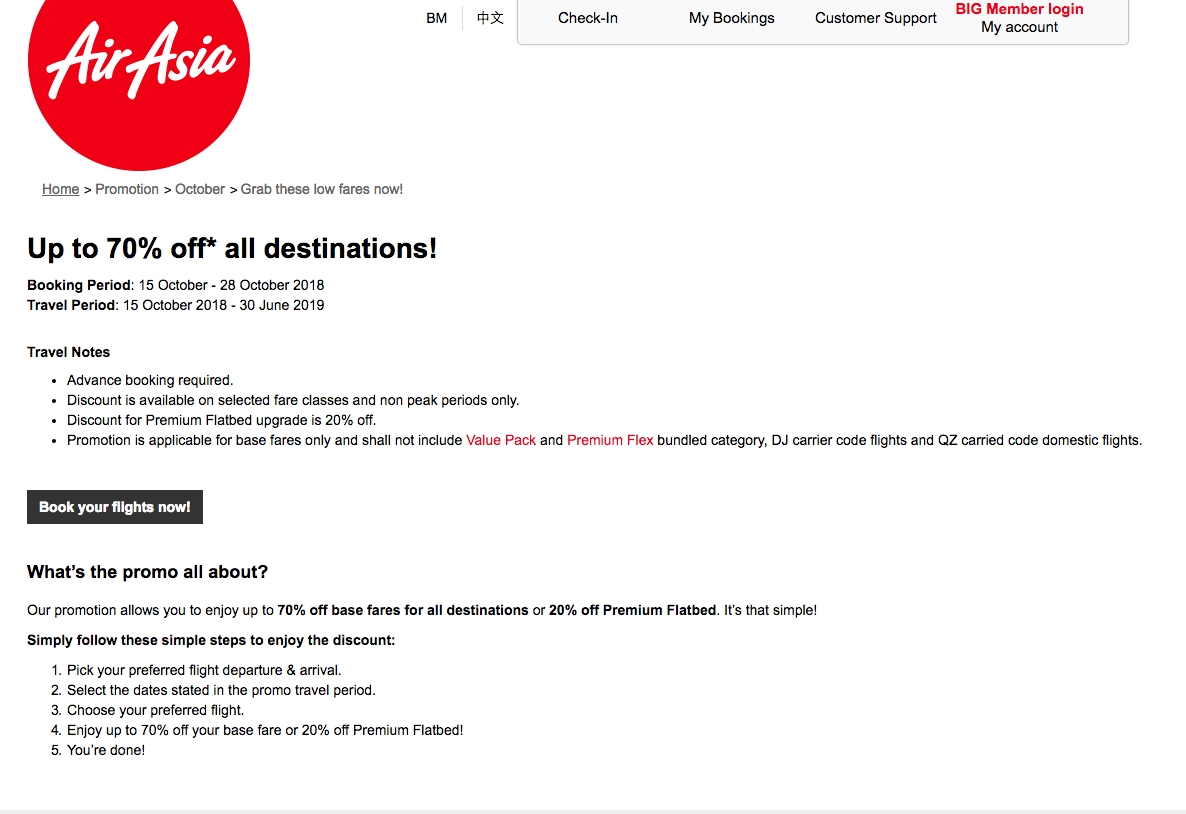Click BIG Member login
Image resolution: width=1186 pixels, height=814 pixels.
(1019, 9)
